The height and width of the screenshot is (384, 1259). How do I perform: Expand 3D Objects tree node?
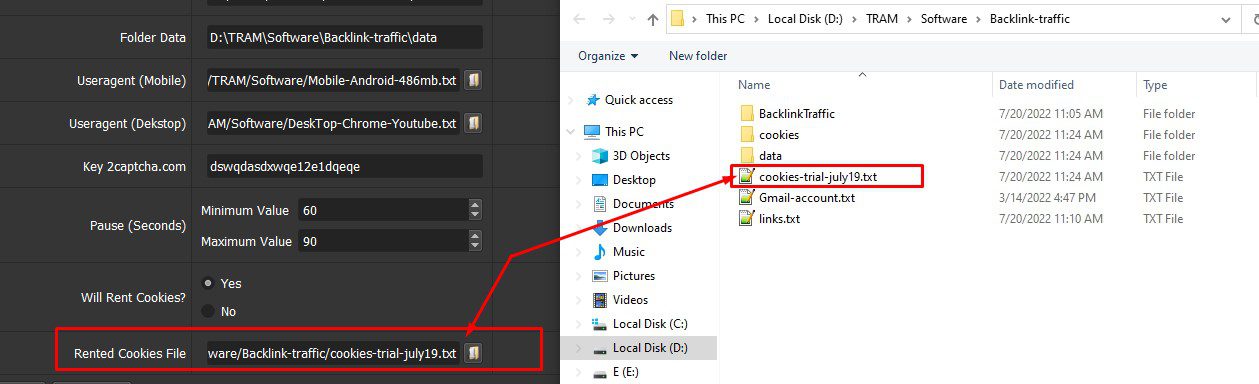(x=579, y=156)
